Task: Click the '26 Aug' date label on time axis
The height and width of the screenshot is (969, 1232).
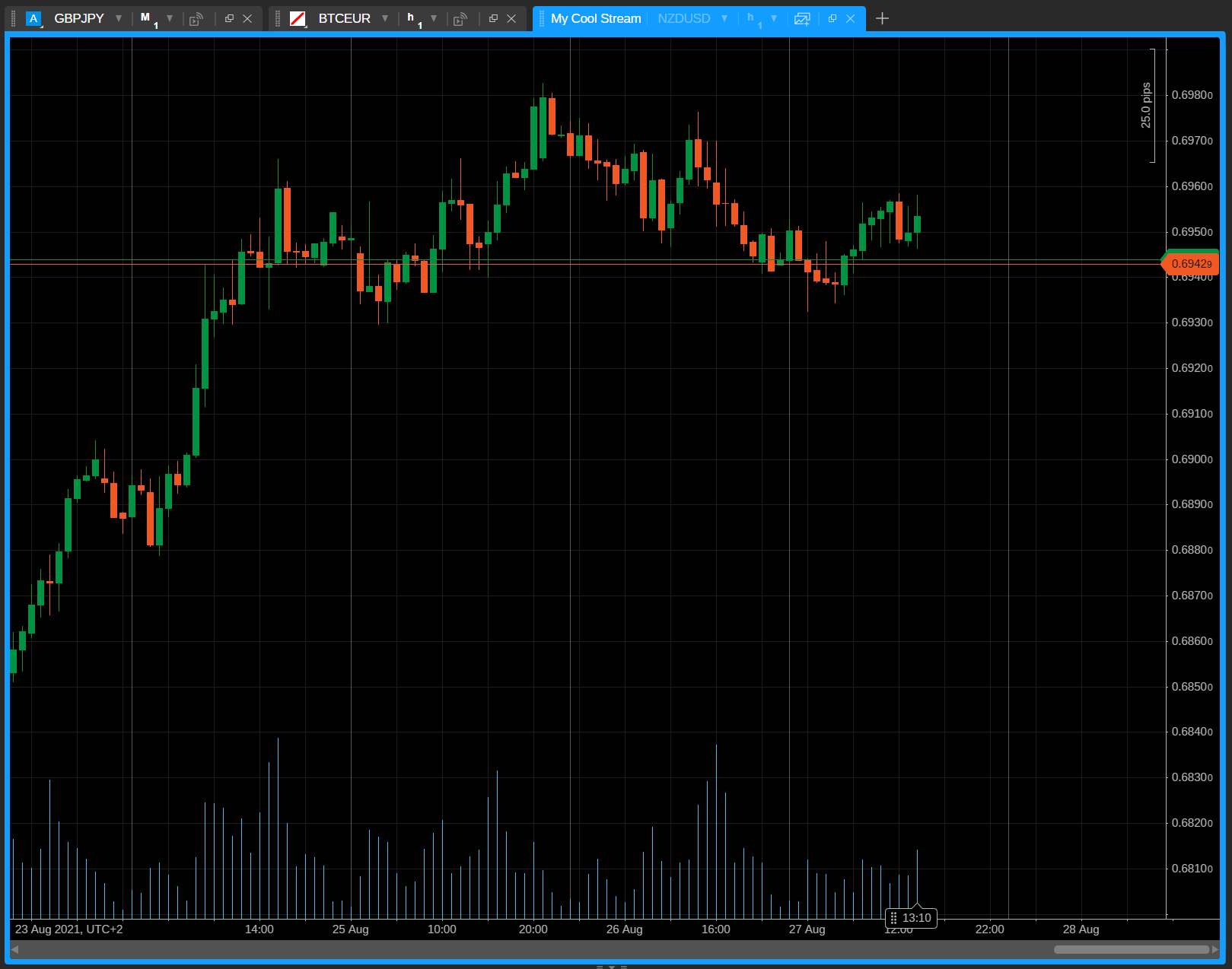Action: (x=625, y=929)
